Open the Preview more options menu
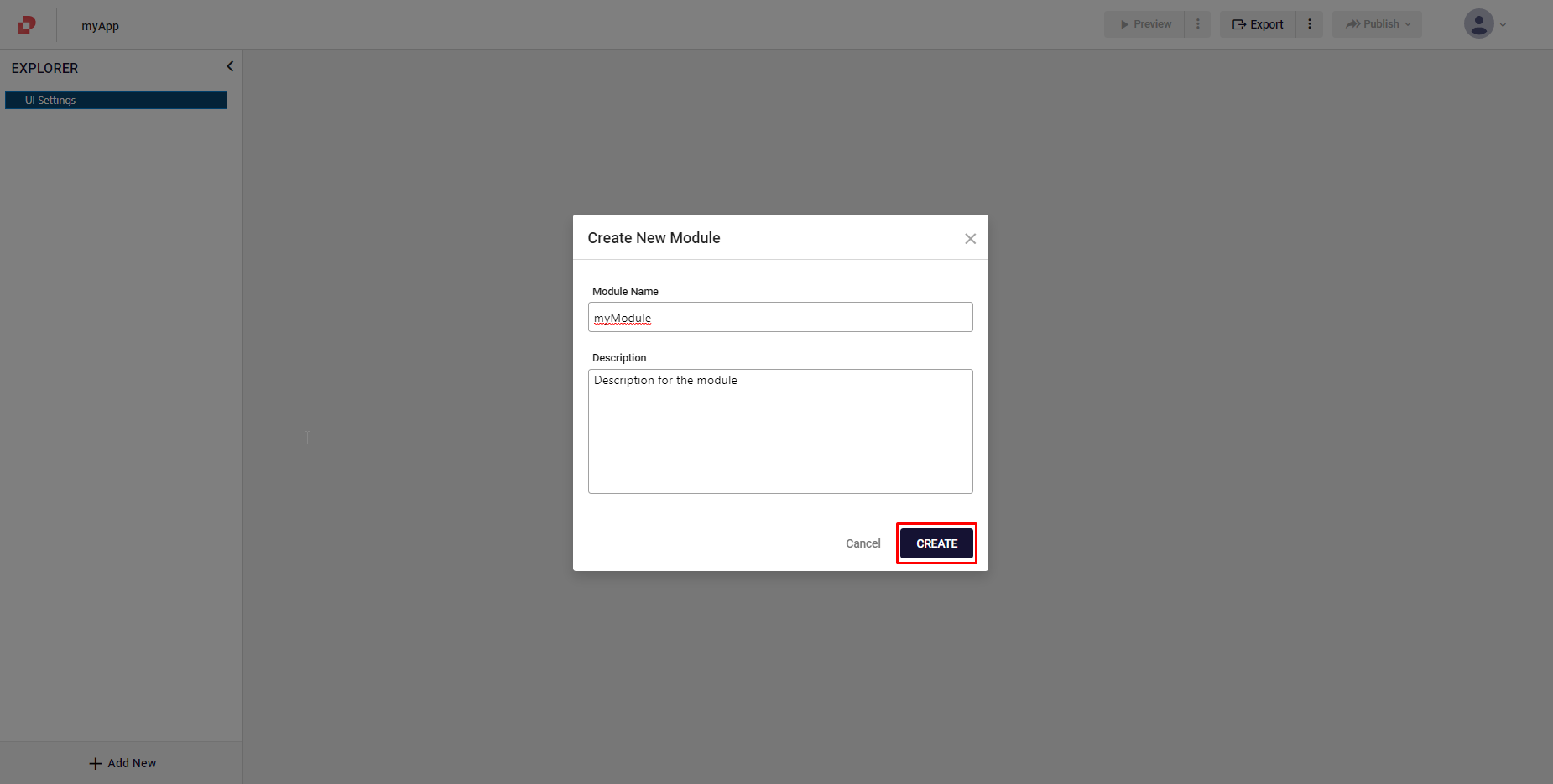The width and height of the screenshot is (1553, 784). 1197,24
